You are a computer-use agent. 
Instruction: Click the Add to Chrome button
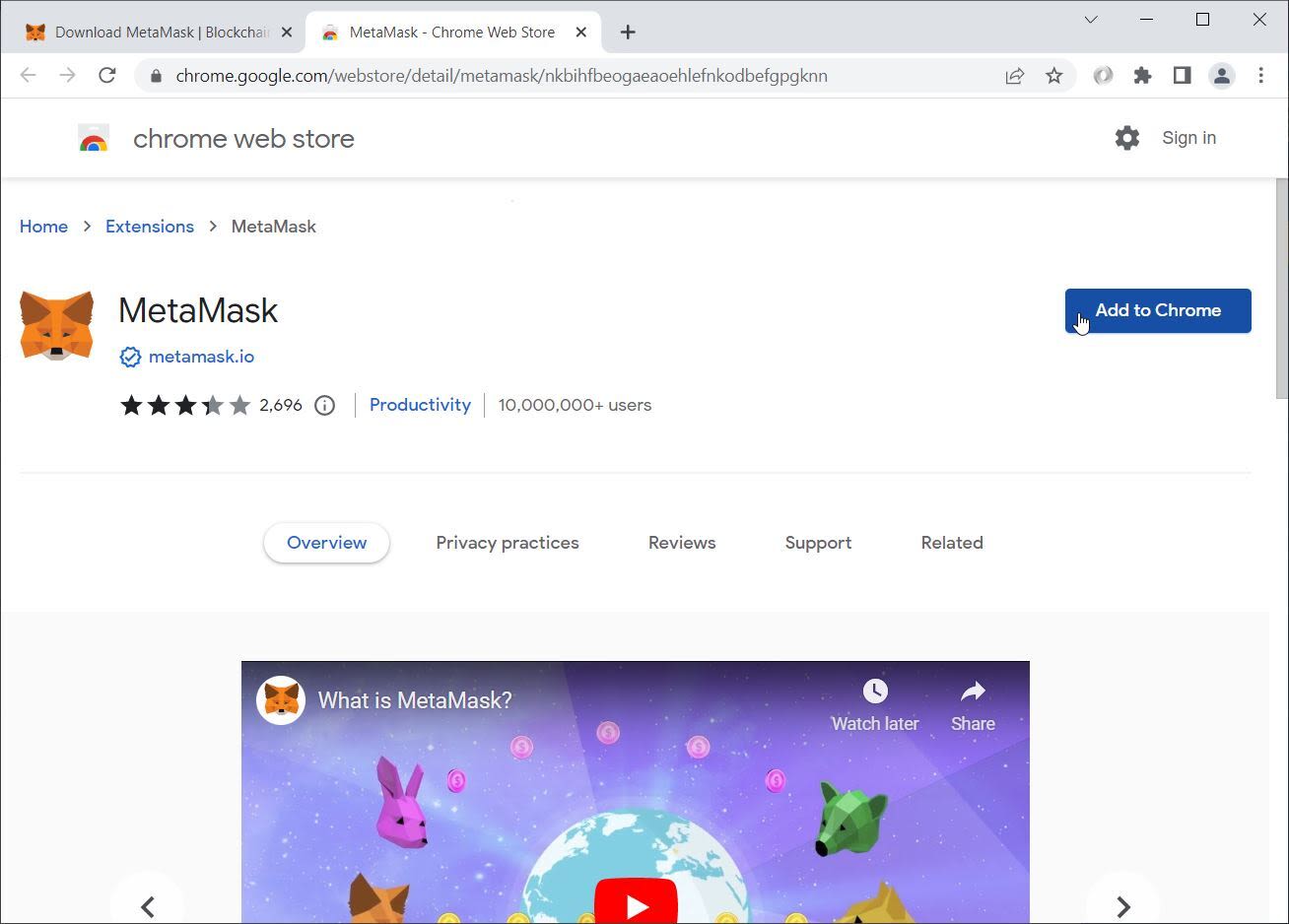tap(1157, 310)
